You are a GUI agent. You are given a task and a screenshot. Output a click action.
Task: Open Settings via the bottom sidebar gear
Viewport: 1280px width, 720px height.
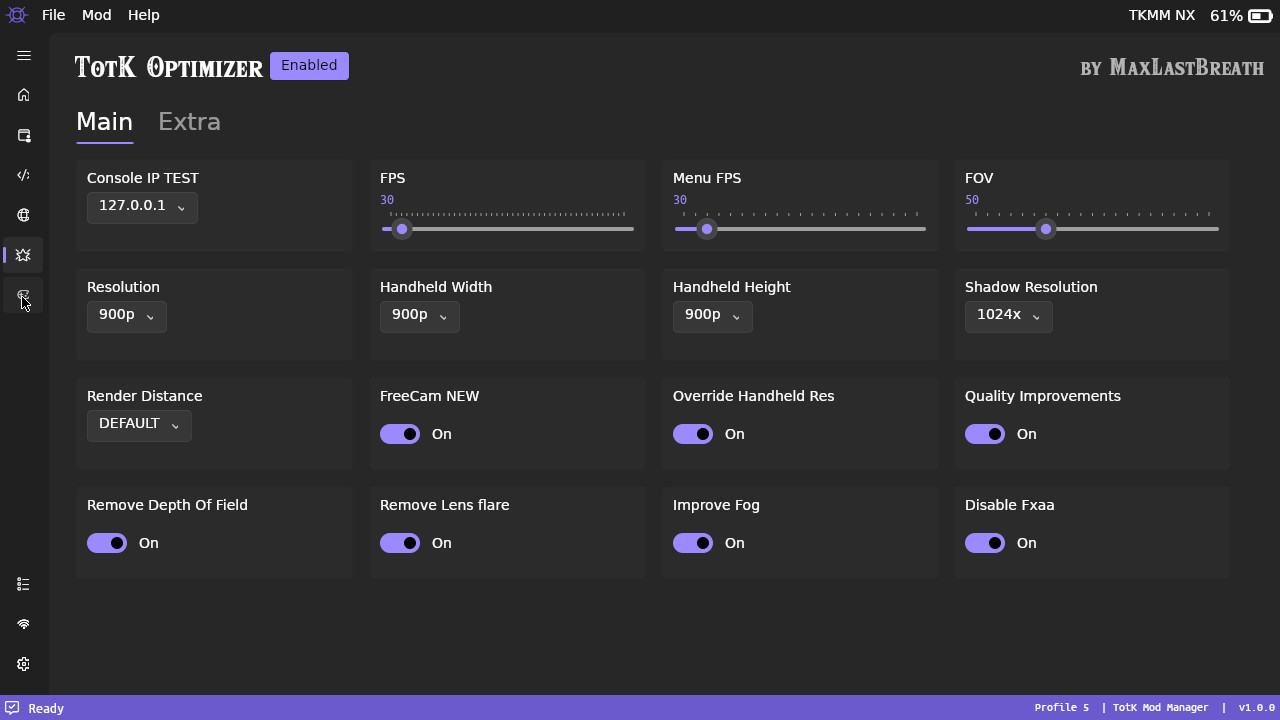23,663
